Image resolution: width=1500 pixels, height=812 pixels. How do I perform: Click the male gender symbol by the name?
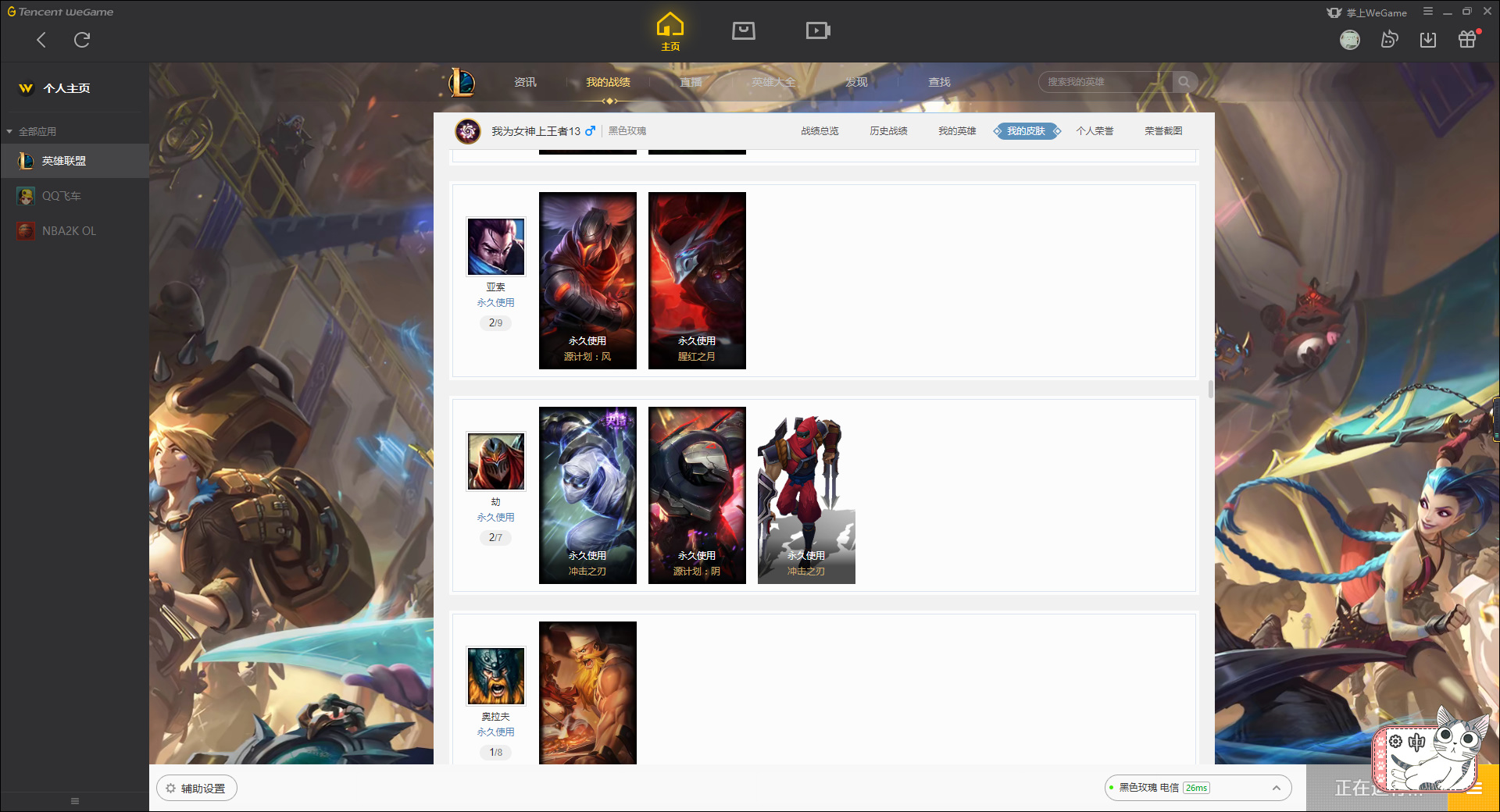pos(590,131)
